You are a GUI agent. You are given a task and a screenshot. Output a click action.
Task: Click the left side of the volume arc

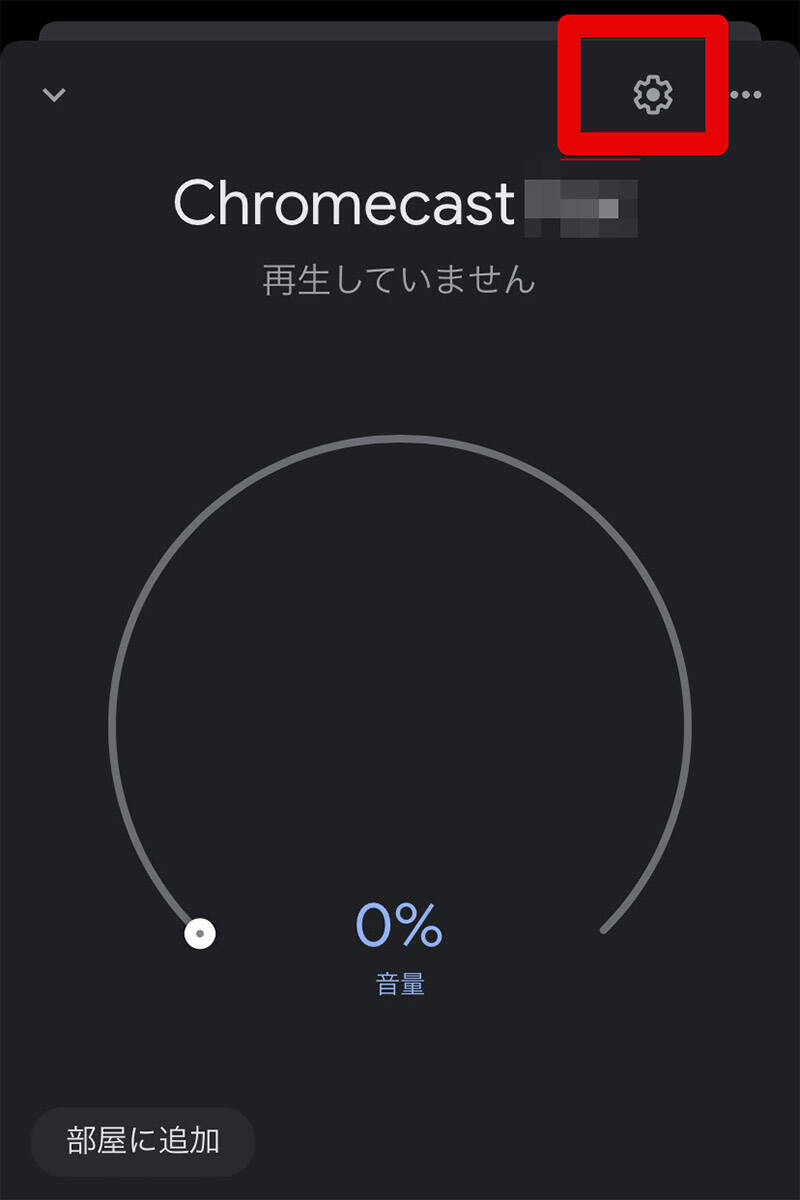tap(111, 725)
